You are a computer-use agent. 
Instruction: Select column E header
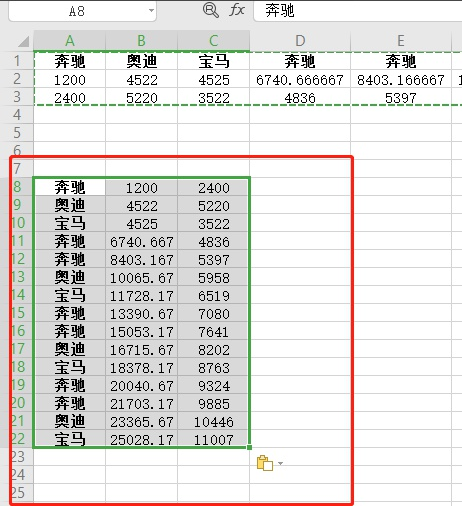click(401, 41)
